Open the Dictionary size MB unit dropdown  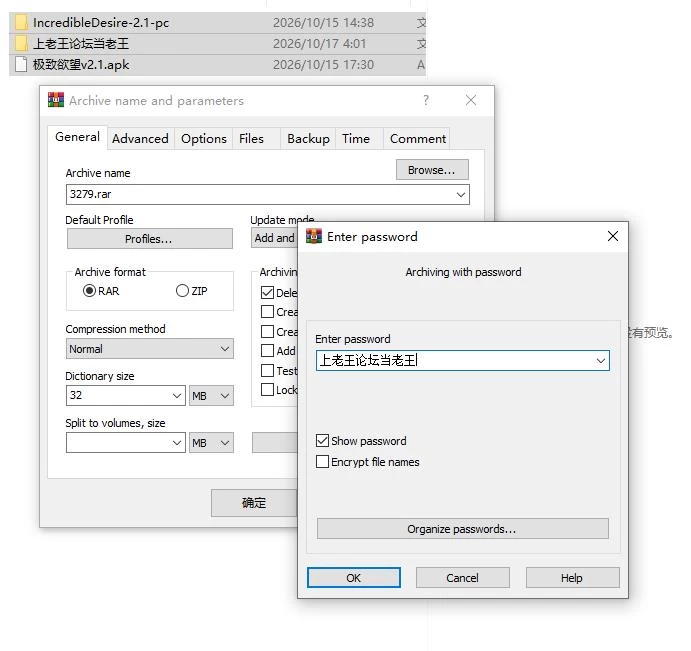click(211, 395)
